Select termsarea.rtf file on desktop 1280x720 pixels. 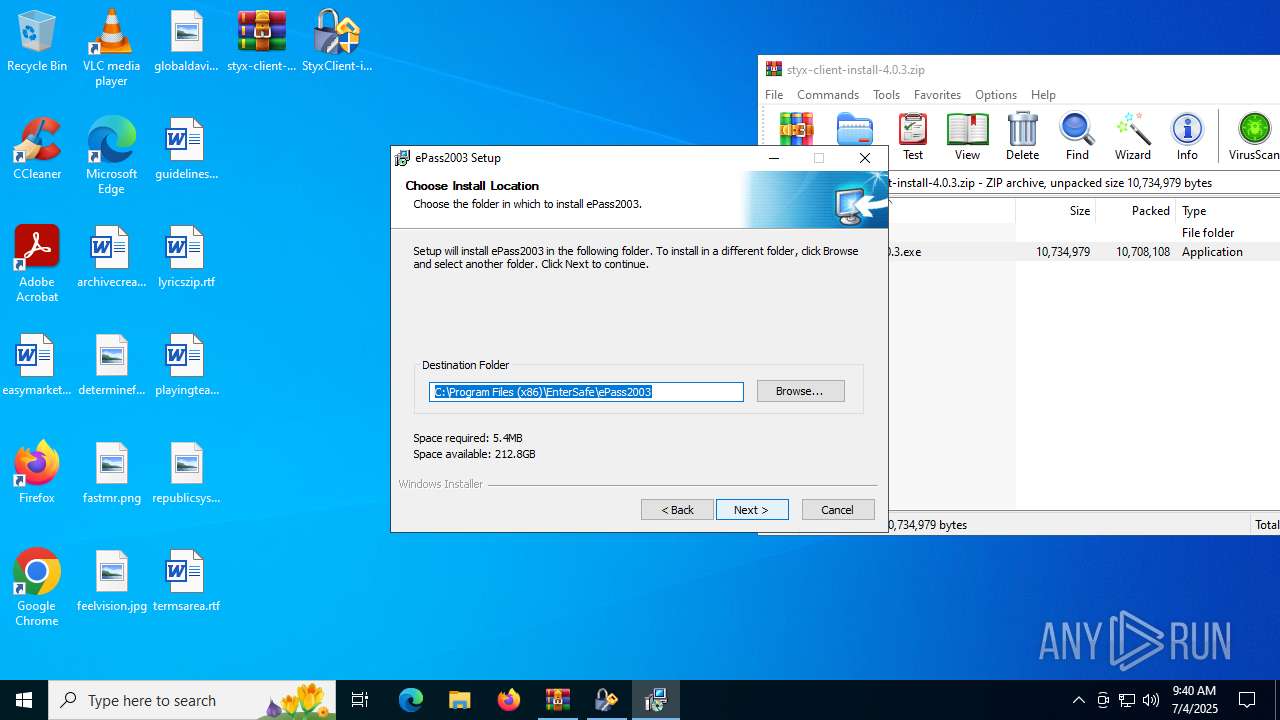186,581
